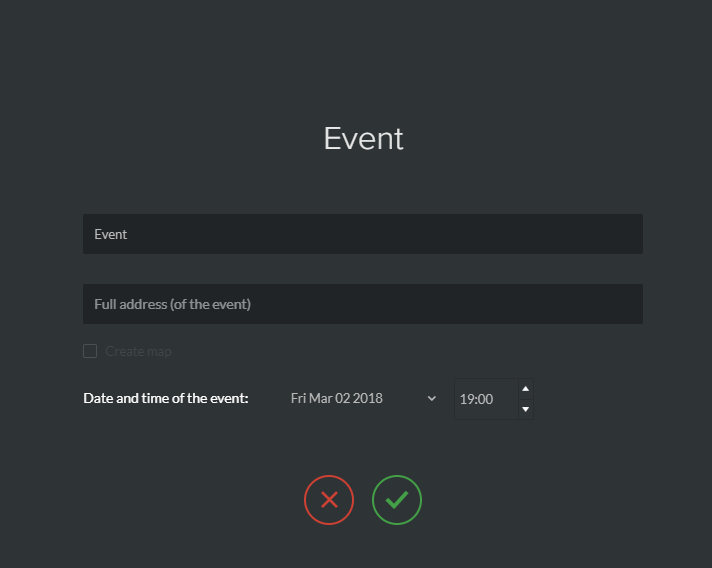Confirm the event with green checkmark
This screenshot has width=712, height=568.
[397, 500]
